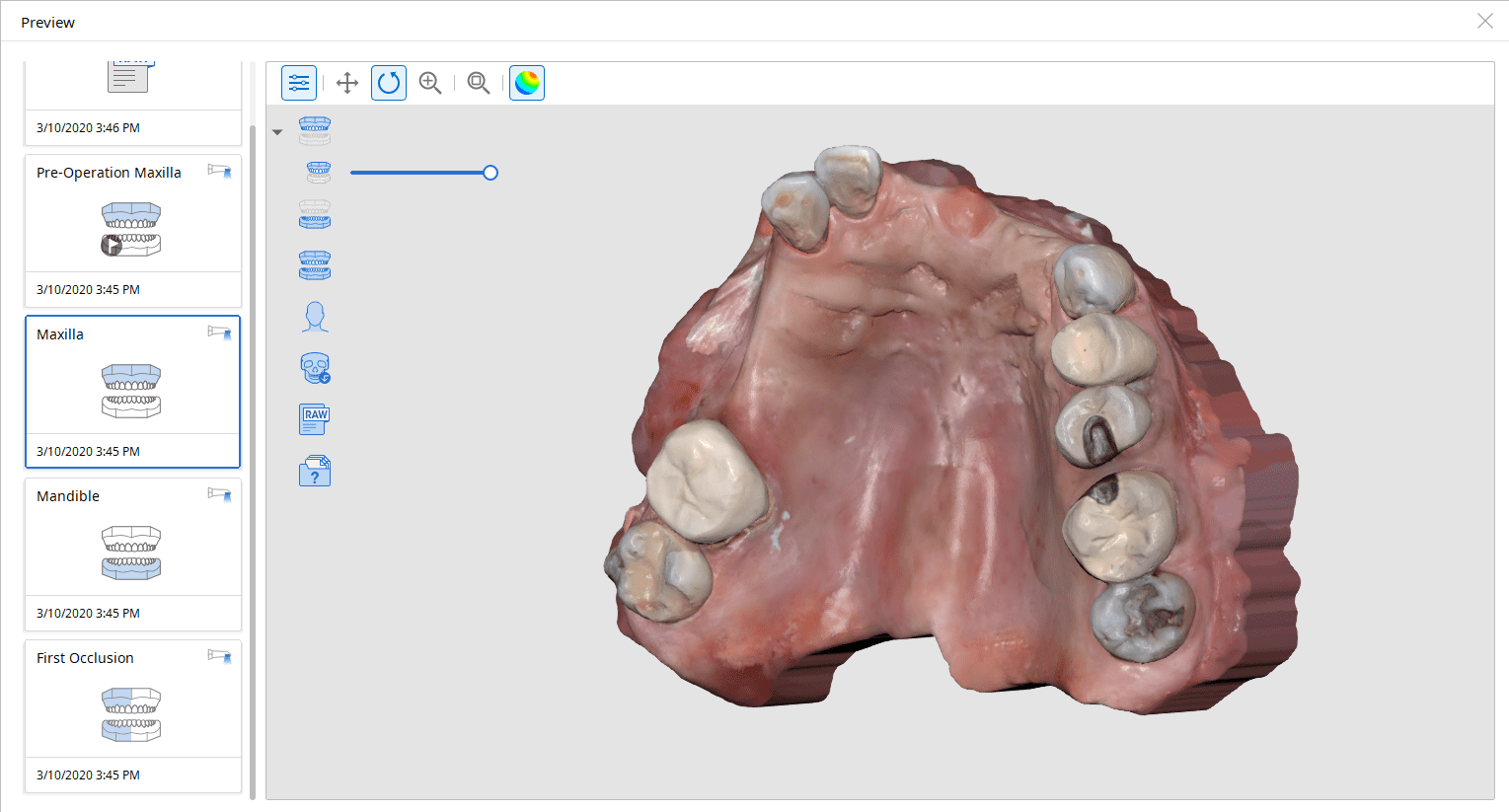Image resolution: width=1509 pixels, height=812 pixels.
Task: Select the Maxilla scan entry
Action: click(x=132, y=392)
